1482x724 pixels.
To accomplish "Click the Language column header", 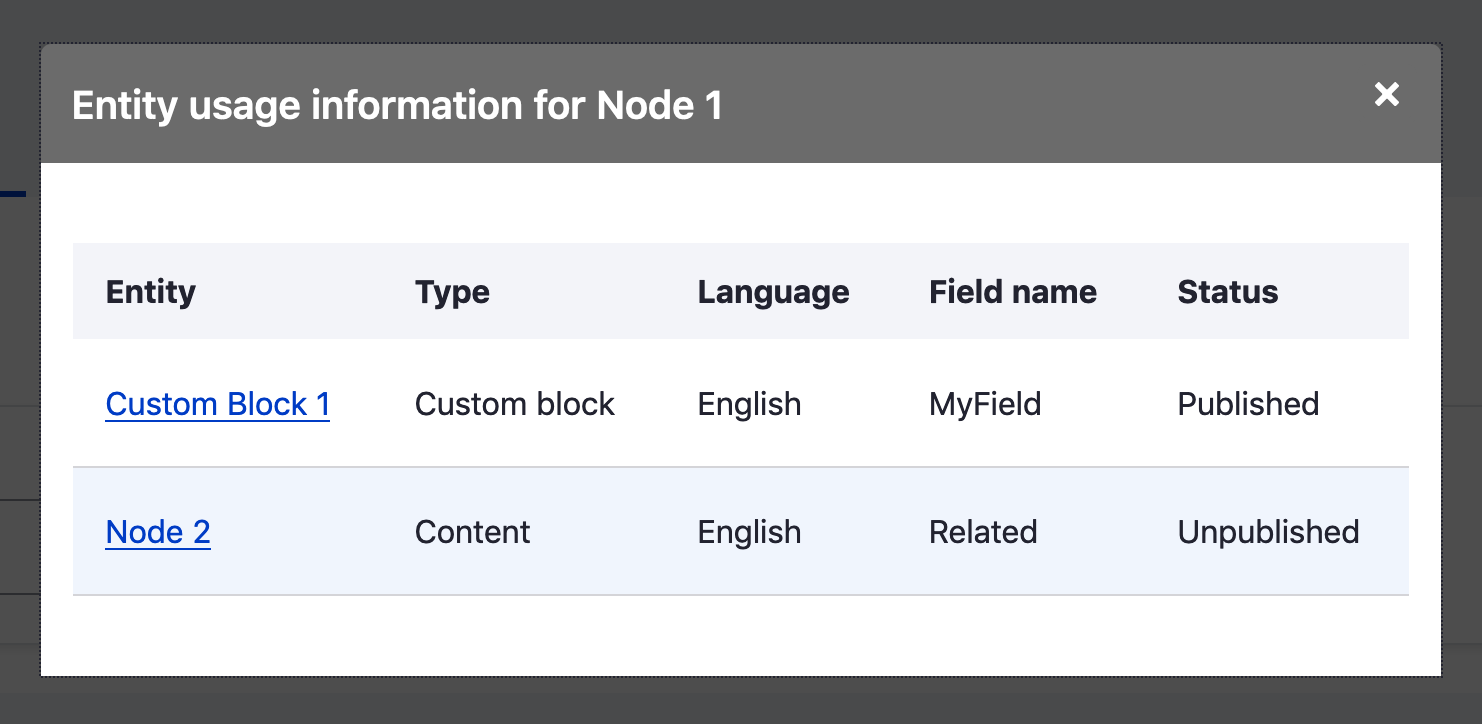I will pos(773,292).
